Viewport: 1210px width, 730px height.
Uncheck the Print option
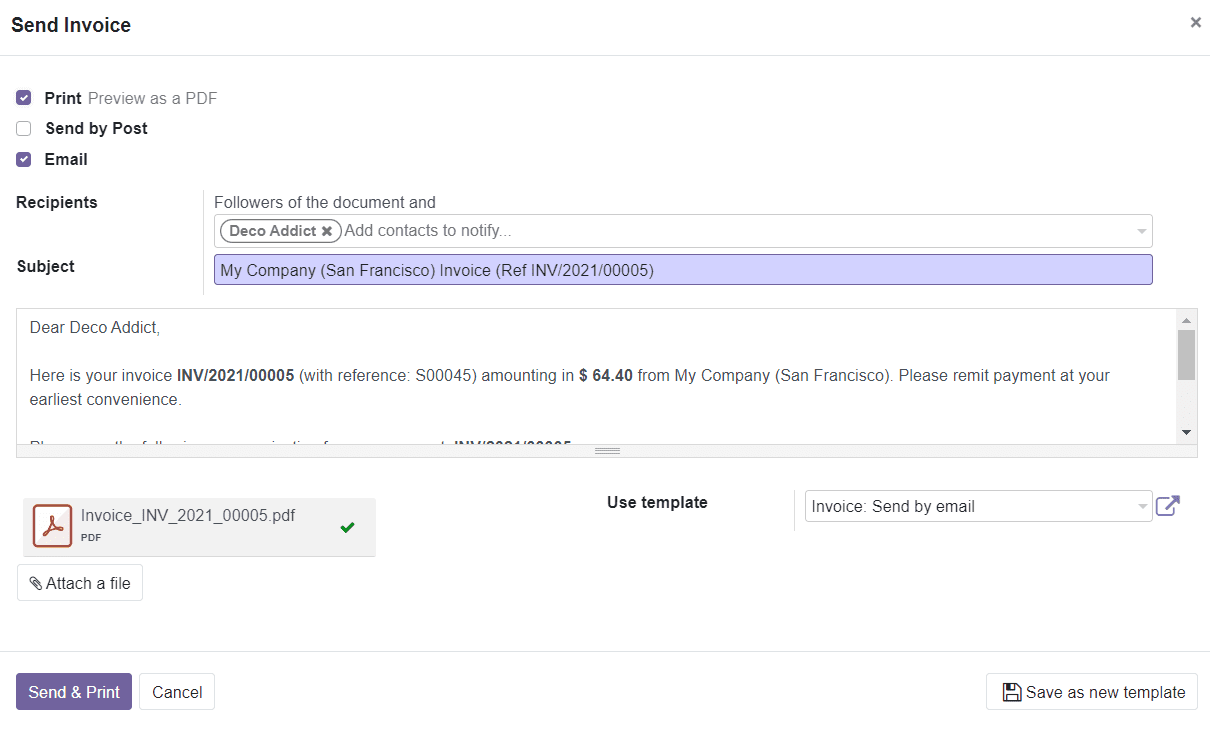point(23,98)
